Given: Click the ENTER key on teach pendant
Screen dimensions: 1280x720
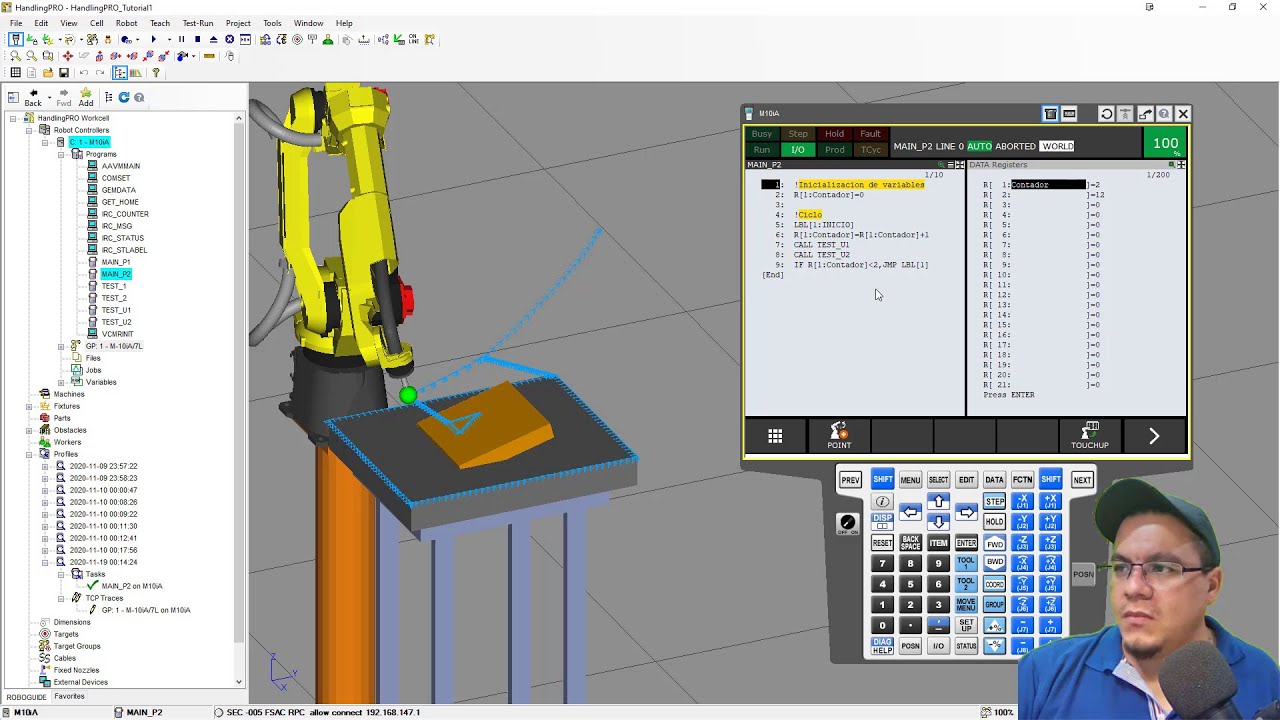Looking at the screenshot, I should (x=966, y=543).
